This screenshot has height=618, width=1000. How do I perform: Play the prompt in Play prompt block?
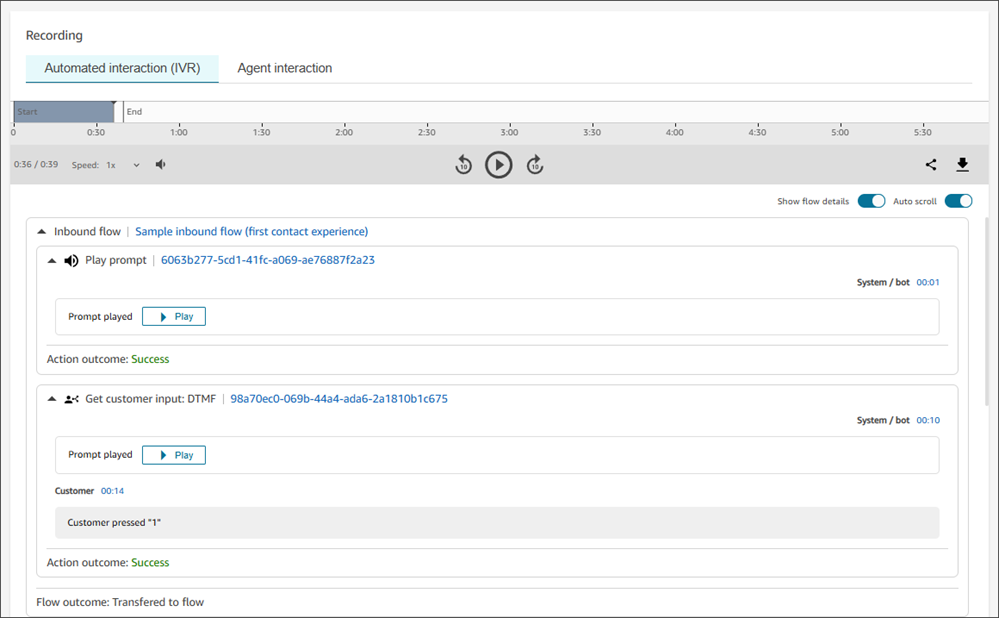click(x=174, y=317)
